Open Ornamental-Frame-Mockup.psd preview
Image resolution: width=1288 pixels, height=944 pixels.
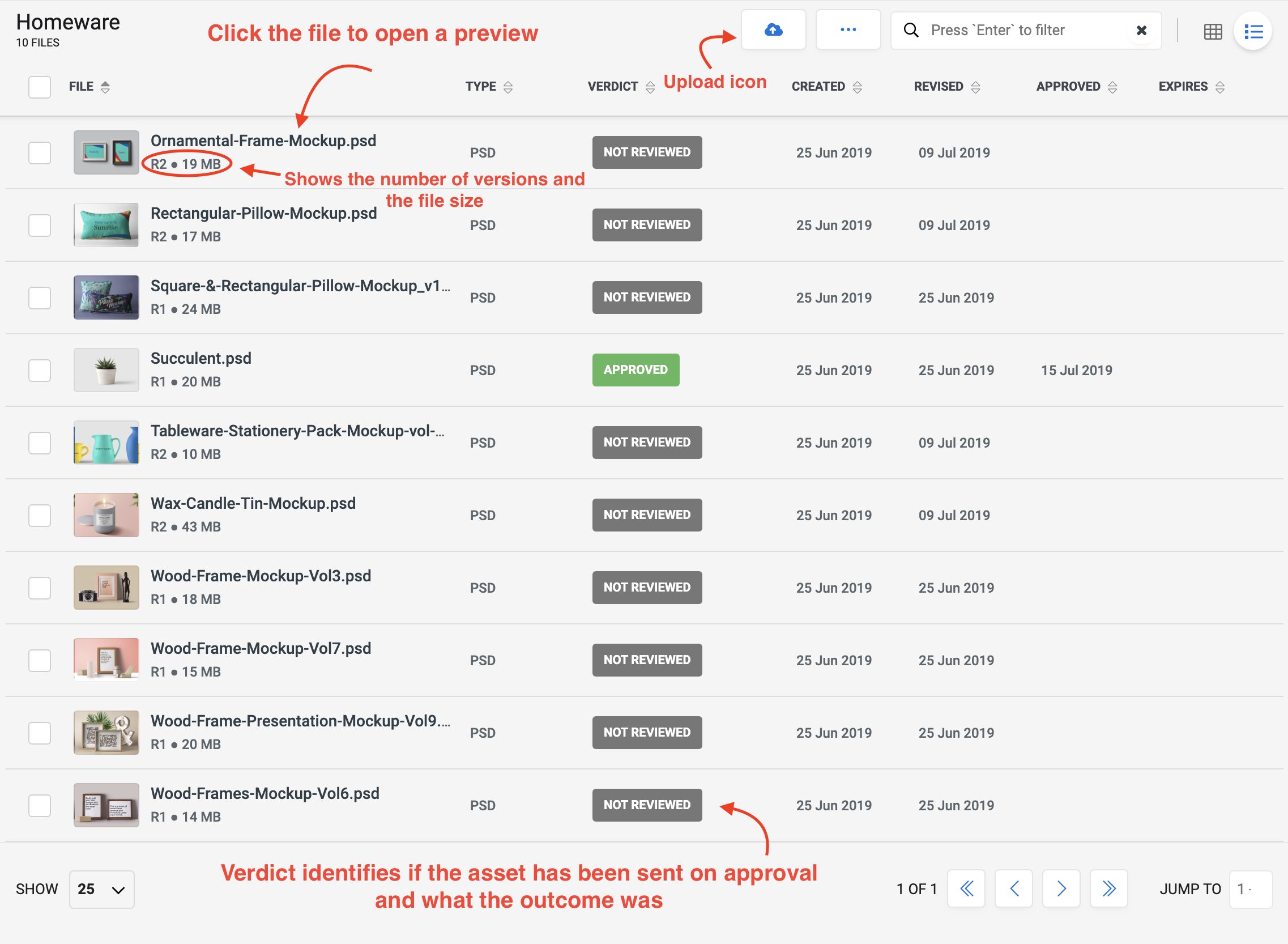tap(263, 141)
